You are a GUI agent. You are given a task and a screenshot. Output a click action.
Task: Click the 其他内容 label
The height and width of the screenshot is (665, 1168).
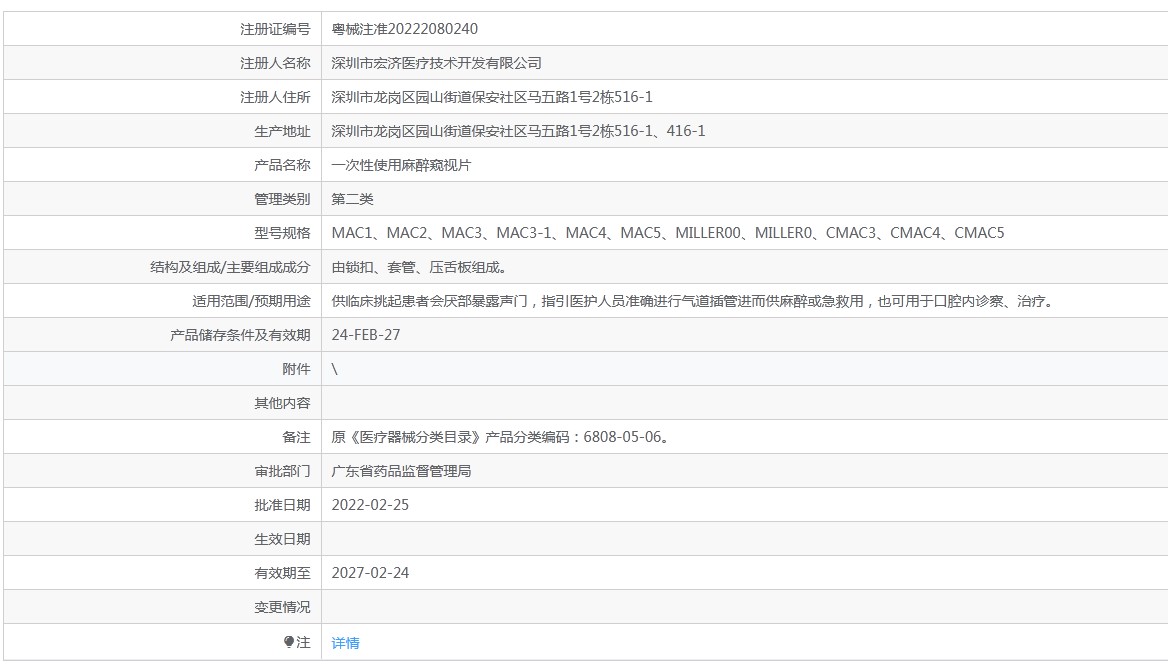(x=282, y=404)
